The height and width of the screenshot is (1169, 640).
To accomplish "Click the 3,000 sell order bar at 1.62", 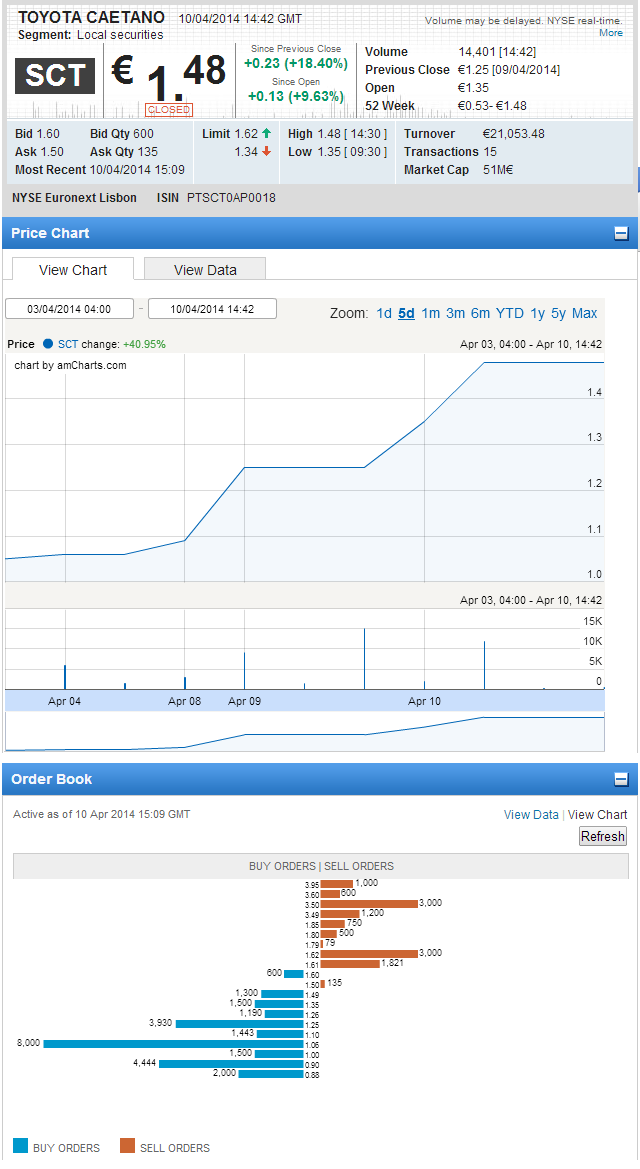I will (369, 954).
